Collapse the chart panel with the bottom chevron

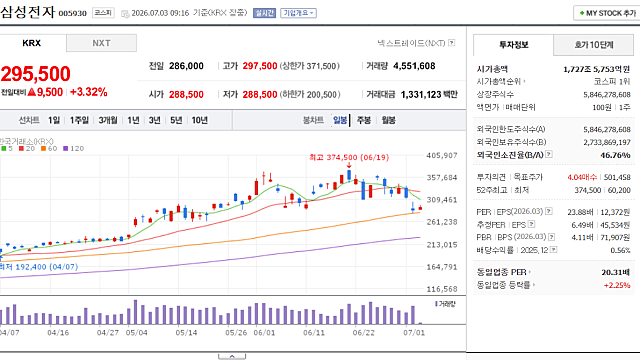click(232, 356)
